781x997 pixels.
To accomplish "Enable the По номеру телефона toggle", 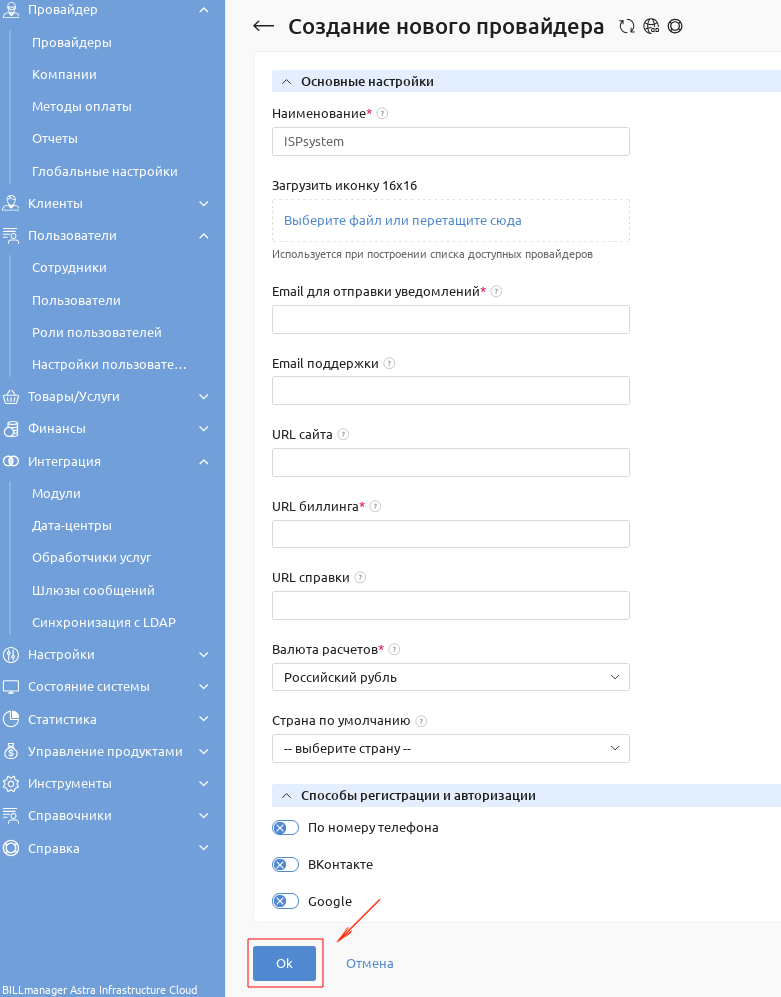I will click(286, 828).
